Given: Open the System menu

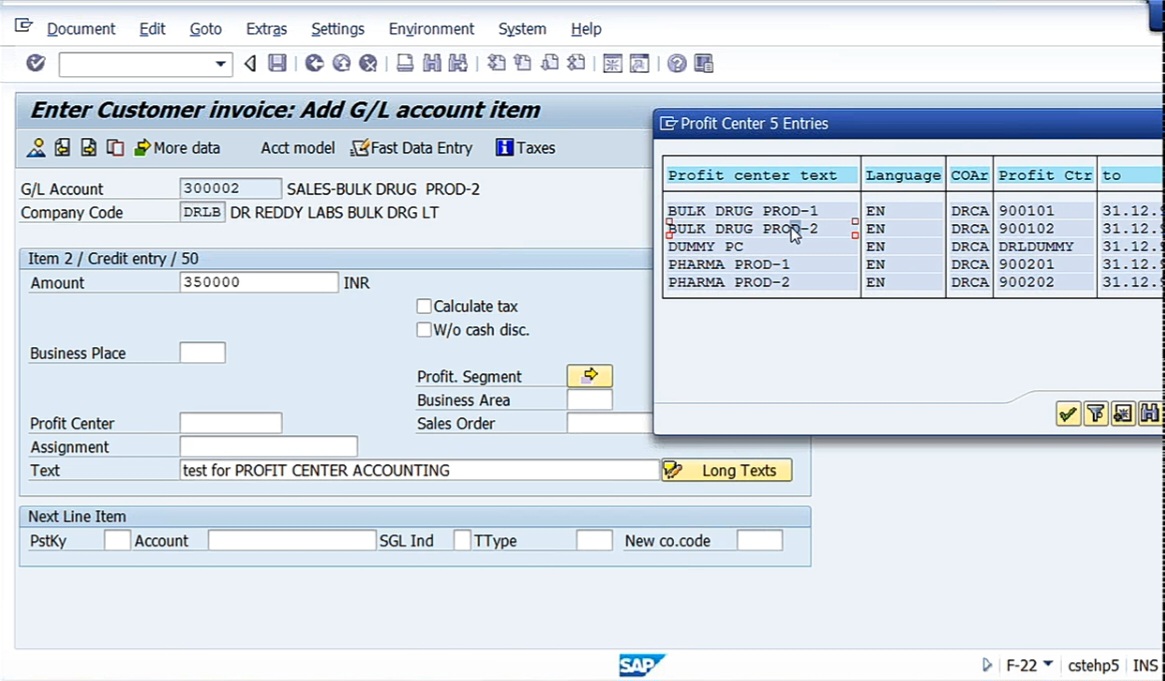Looking at the screenshot, I should [x=522, y=29].
